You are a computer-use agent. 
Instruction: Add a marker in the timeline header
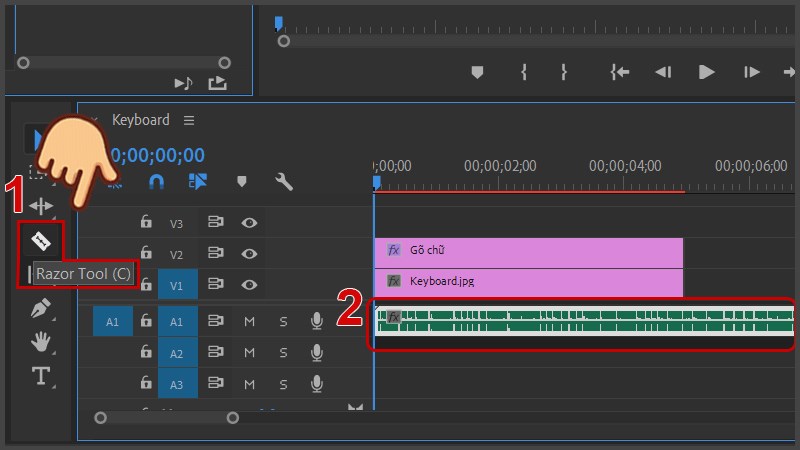241,182
